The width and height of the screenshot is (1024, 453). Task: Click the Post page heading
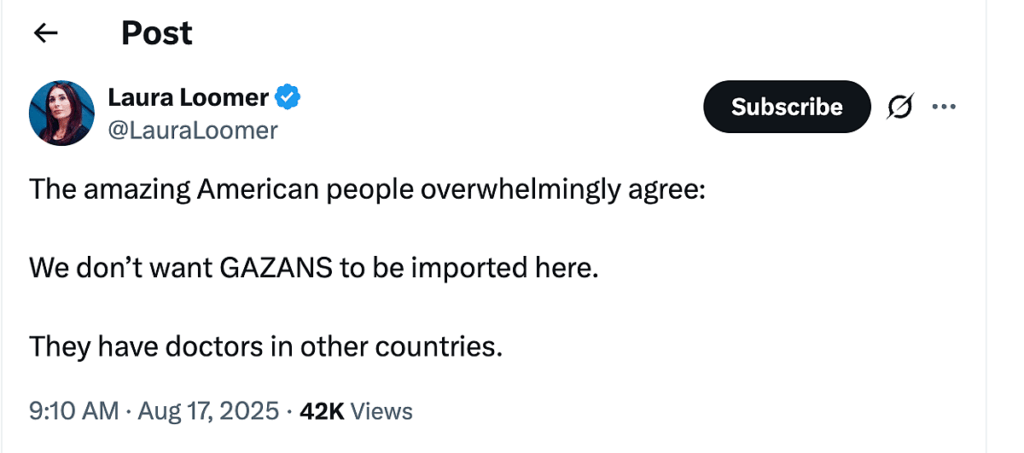(157, 33)
